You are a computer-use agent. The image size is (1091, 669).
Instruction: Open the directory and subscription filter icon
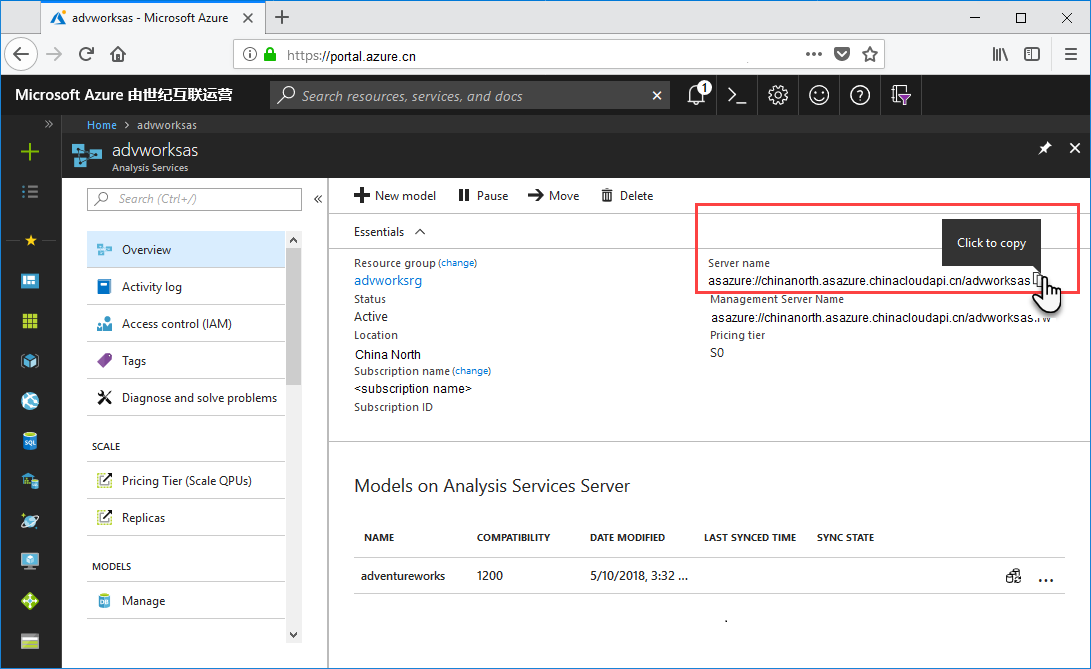901,95
